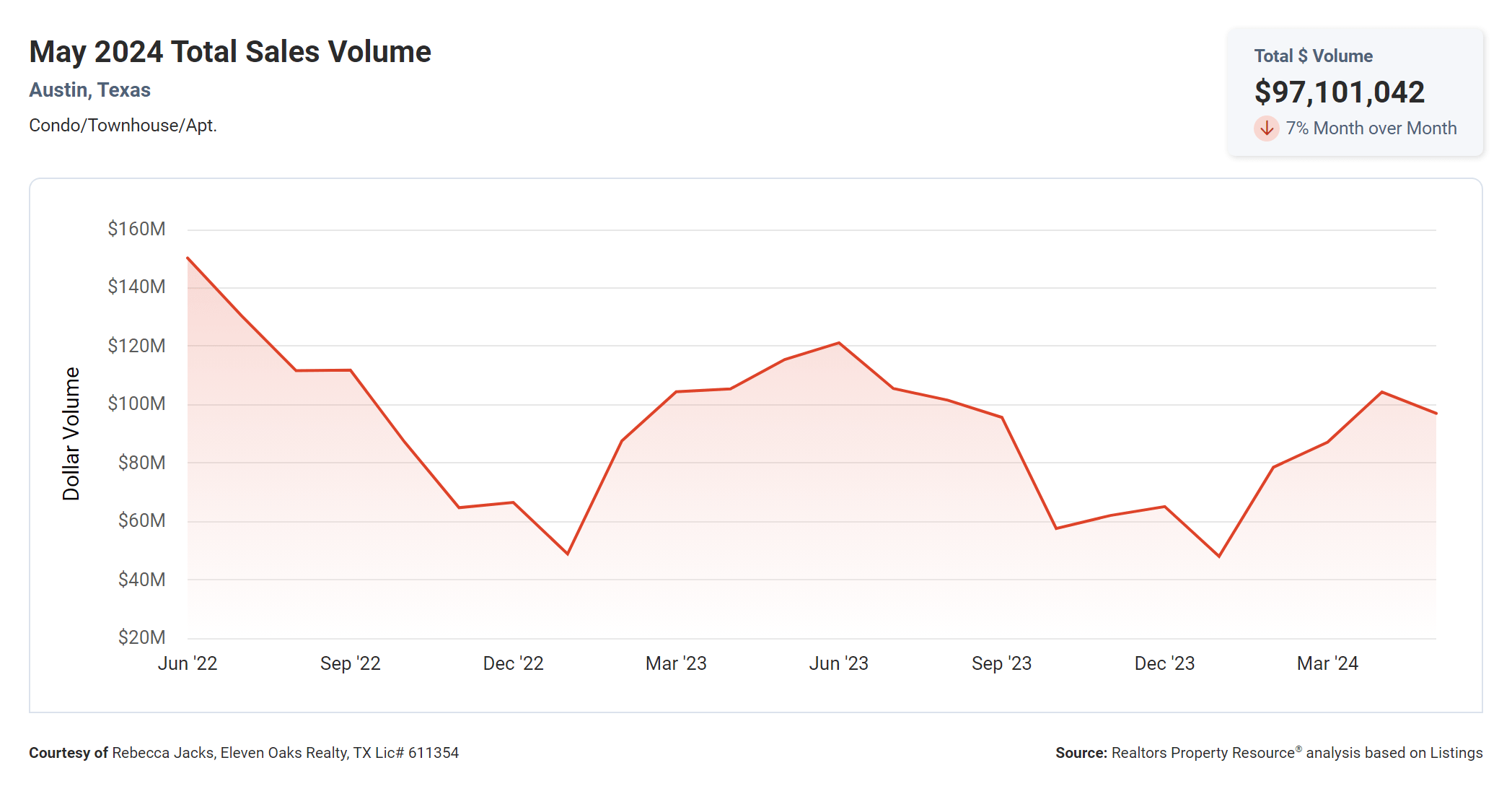Image resolution: width=1512 pixels, height=794 pixels.
Task: Click the $100M y-axis label
Action: tap(136, 403)
